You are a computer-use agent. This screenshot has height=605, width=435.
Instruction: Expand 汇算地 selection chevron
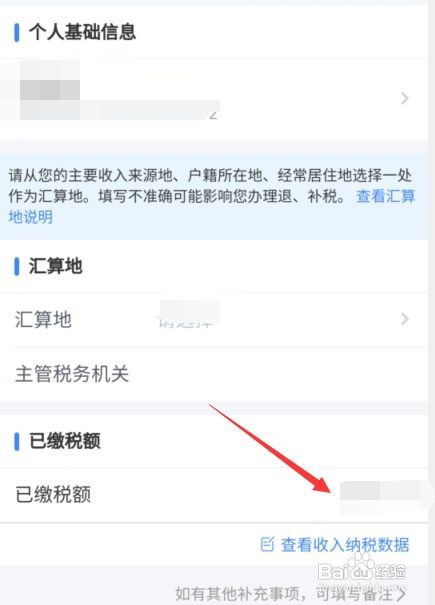(x=405, y=319)
